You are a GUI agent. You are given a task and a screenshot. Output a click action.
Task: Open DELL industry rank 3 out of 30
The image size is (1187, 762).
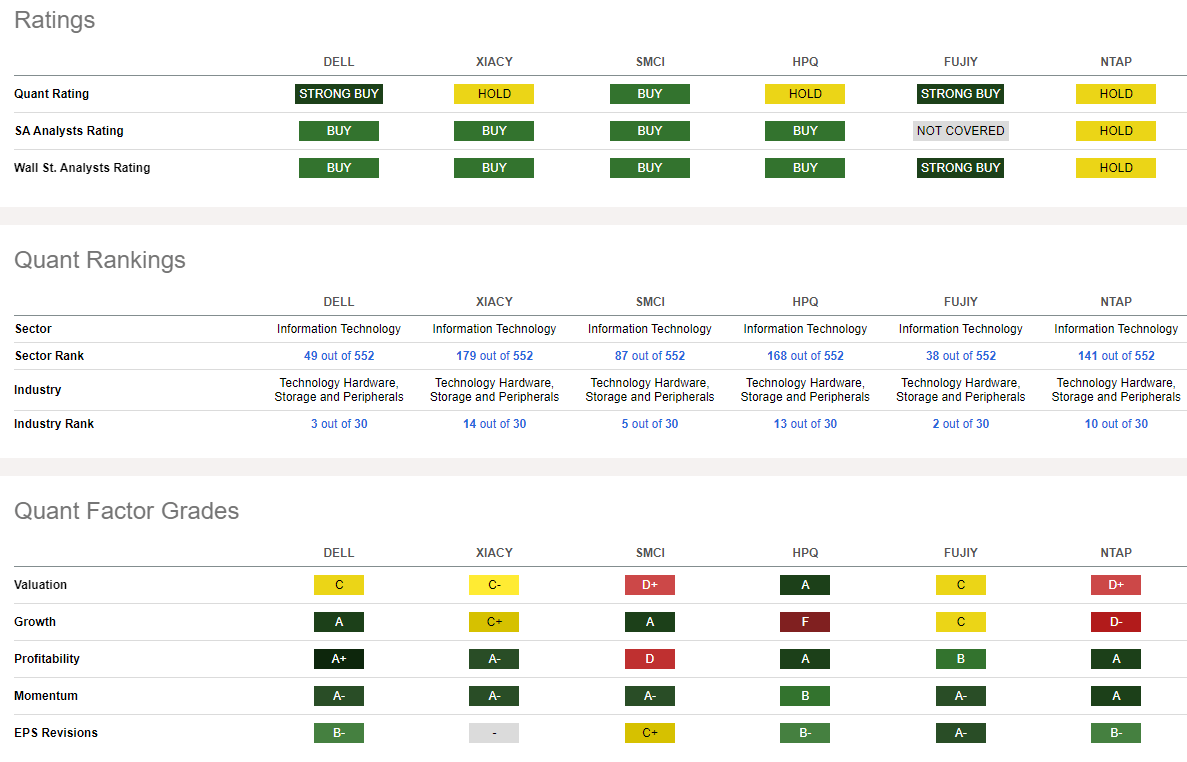(338, 424)
